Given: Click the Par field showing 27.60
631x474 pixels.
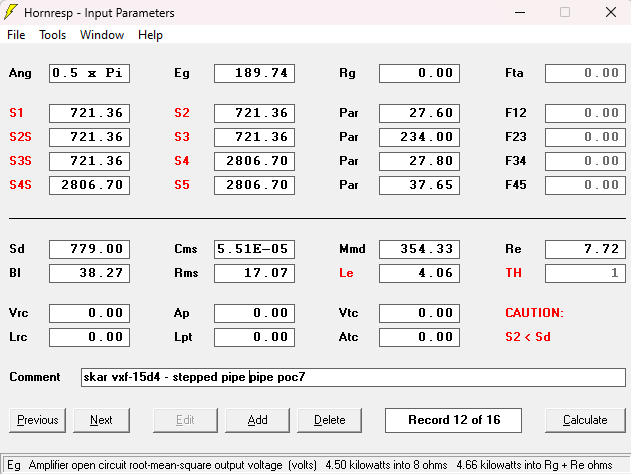Looking at the screenshot, I should 419,113.
